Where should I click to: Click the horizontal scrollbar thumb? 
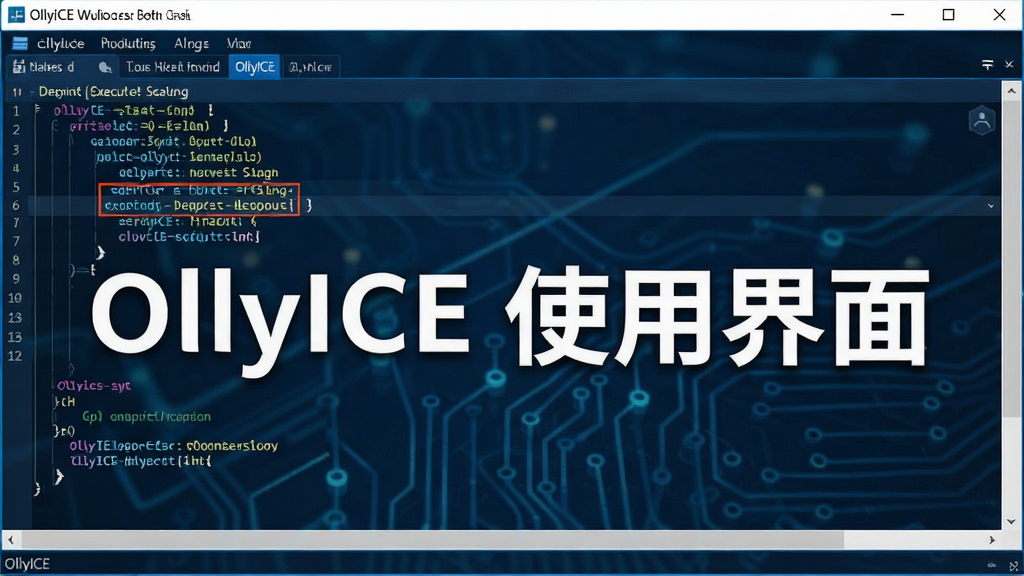(433, 540)
